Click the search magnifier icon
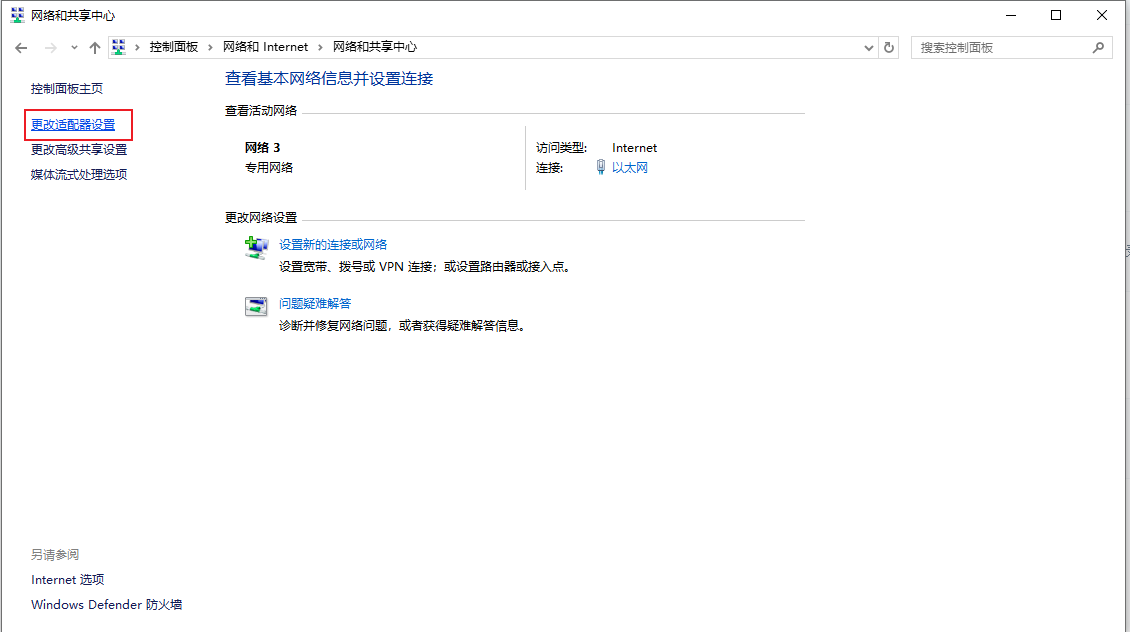Viewport: 1130px width, 632px height. tap(1097, 47)
